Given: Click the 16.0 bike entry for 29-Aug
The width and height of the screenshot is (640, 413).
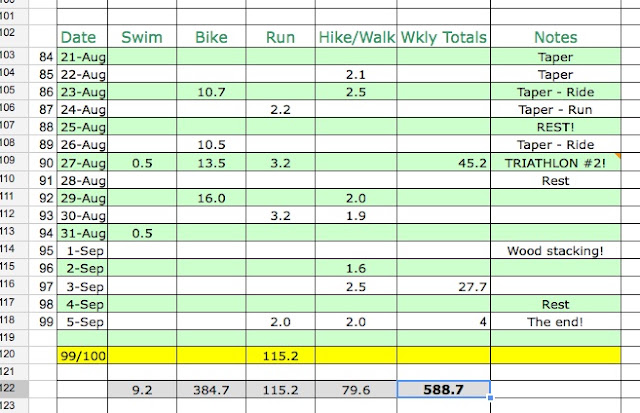Looking at the screenshot, I should click(211, 198).
